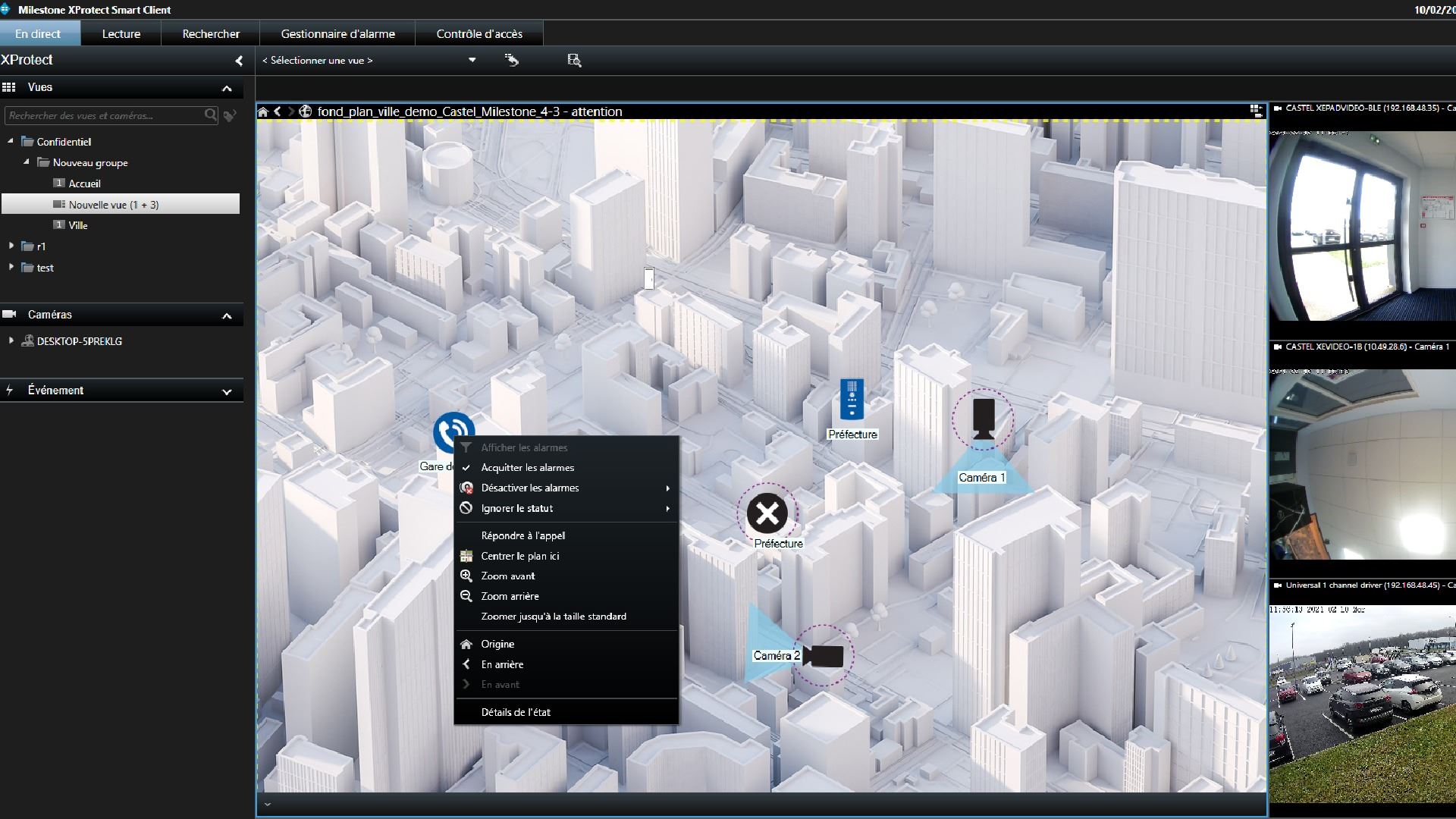This screenshot has height=819, width=1456.
Task: Select the Ville view
Action: pos(78,225)
